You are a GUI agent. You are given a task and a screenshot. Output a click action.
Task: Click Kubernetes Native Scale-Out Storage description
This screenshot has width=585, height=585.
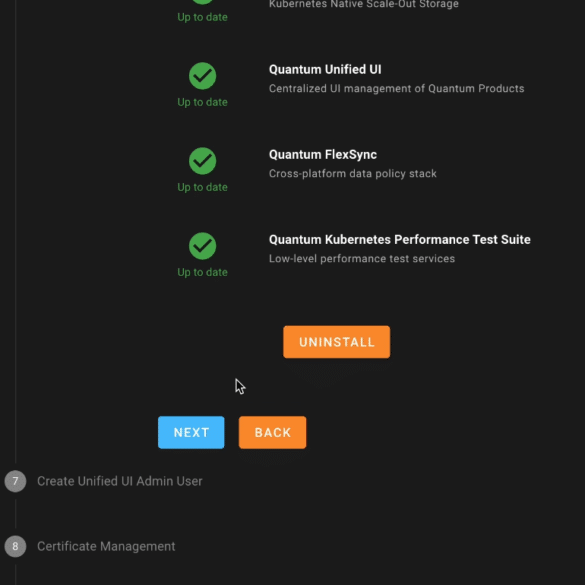pos(364,4)
